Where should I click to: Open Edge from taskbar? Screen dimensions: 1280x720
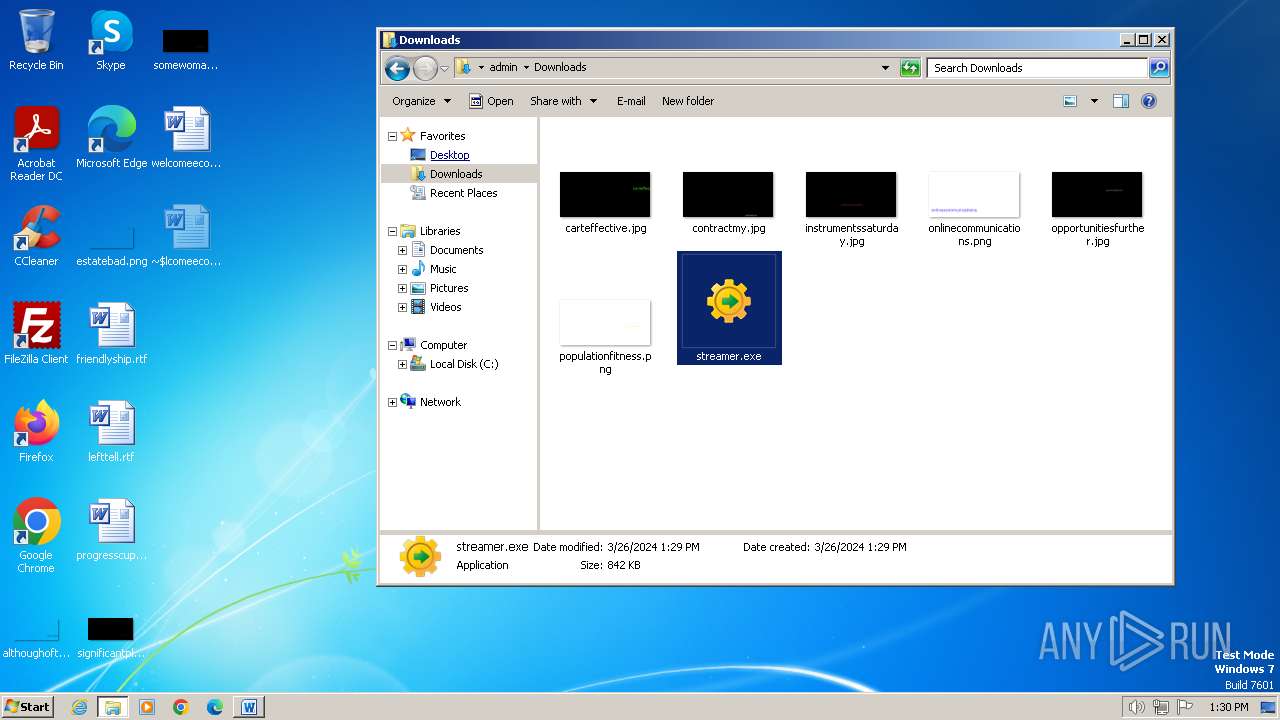click(x=215, y=707)
